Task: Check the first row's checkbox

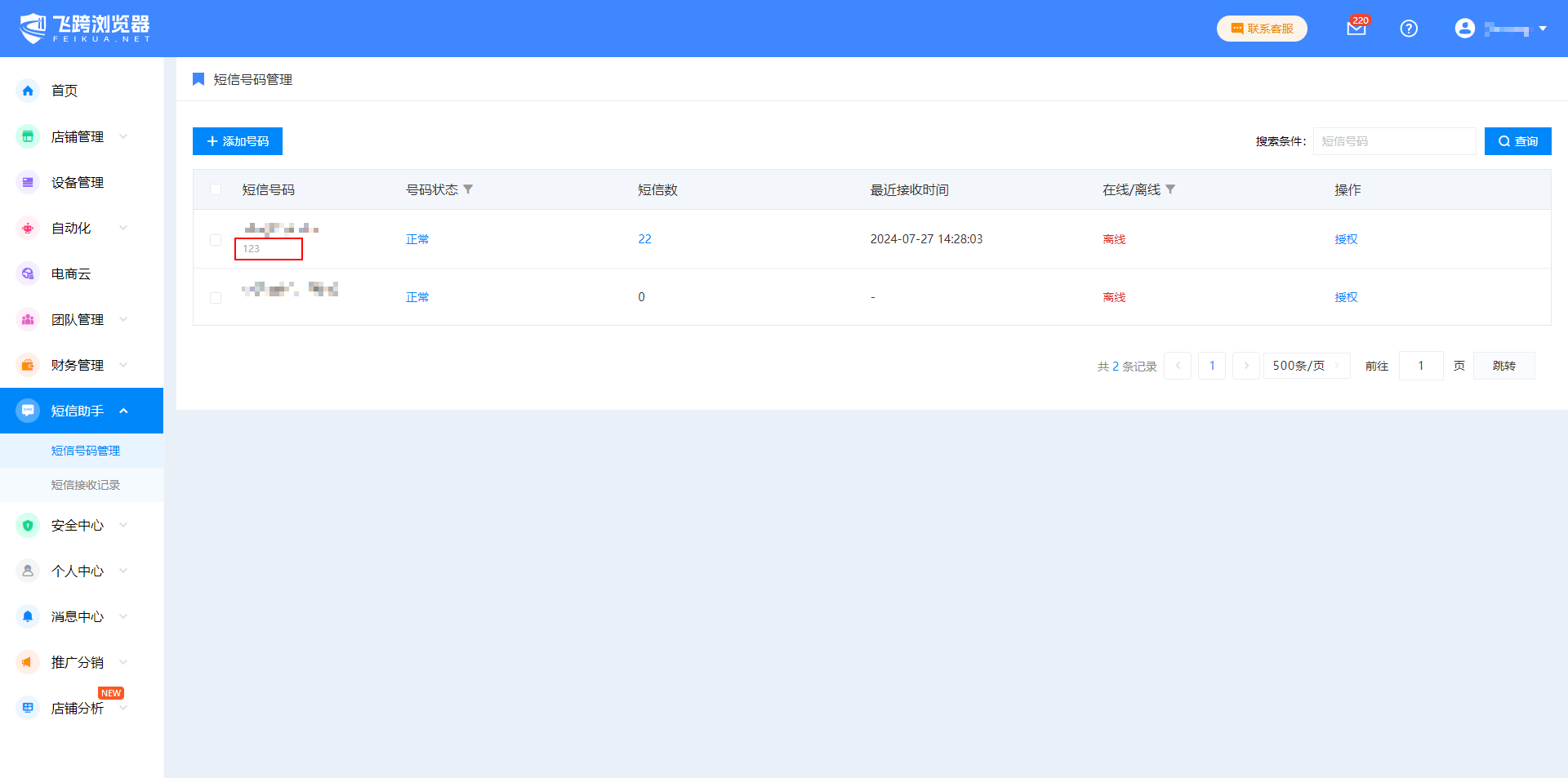Action: pyautogui.click(x=216, y=240)
